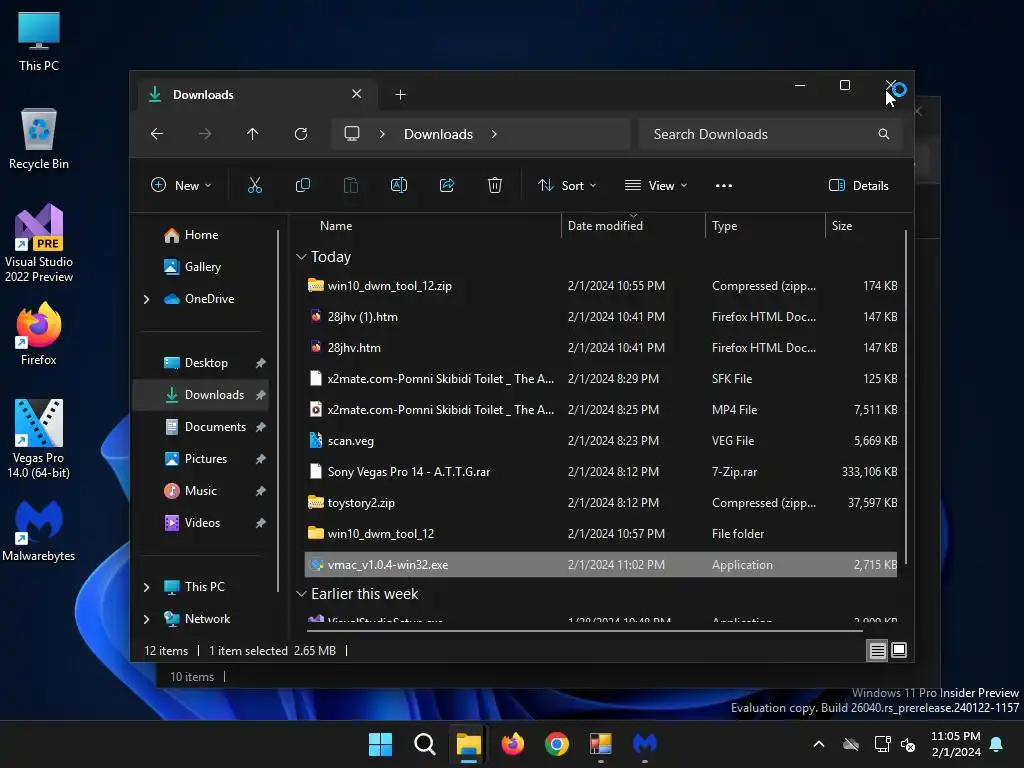Viewport: 1024px width, 768px height.
Task: Click the Search Downloads field
Action: tap(771, 134)
